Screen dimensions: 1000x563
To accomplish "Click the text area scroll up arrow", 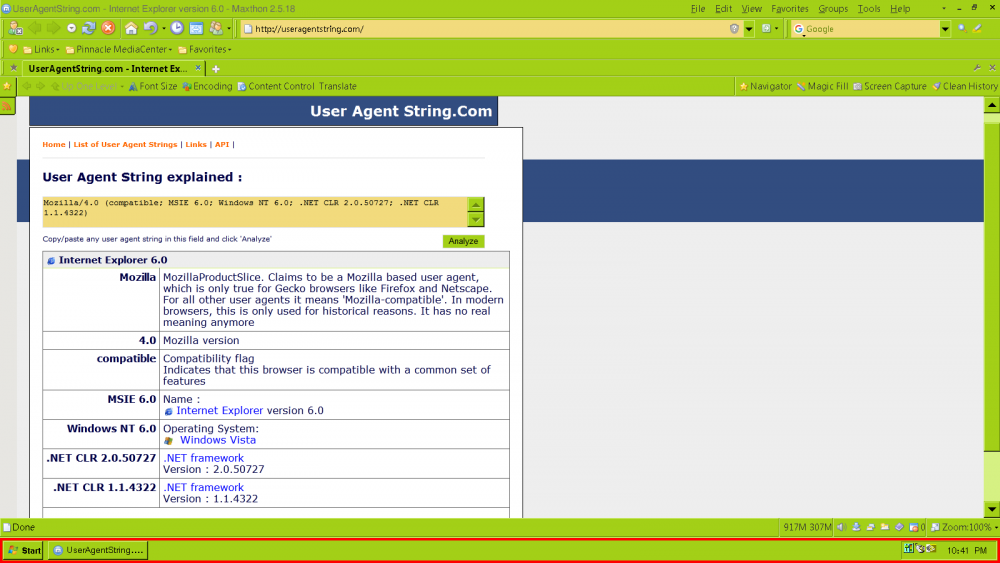I will point(476,204).
